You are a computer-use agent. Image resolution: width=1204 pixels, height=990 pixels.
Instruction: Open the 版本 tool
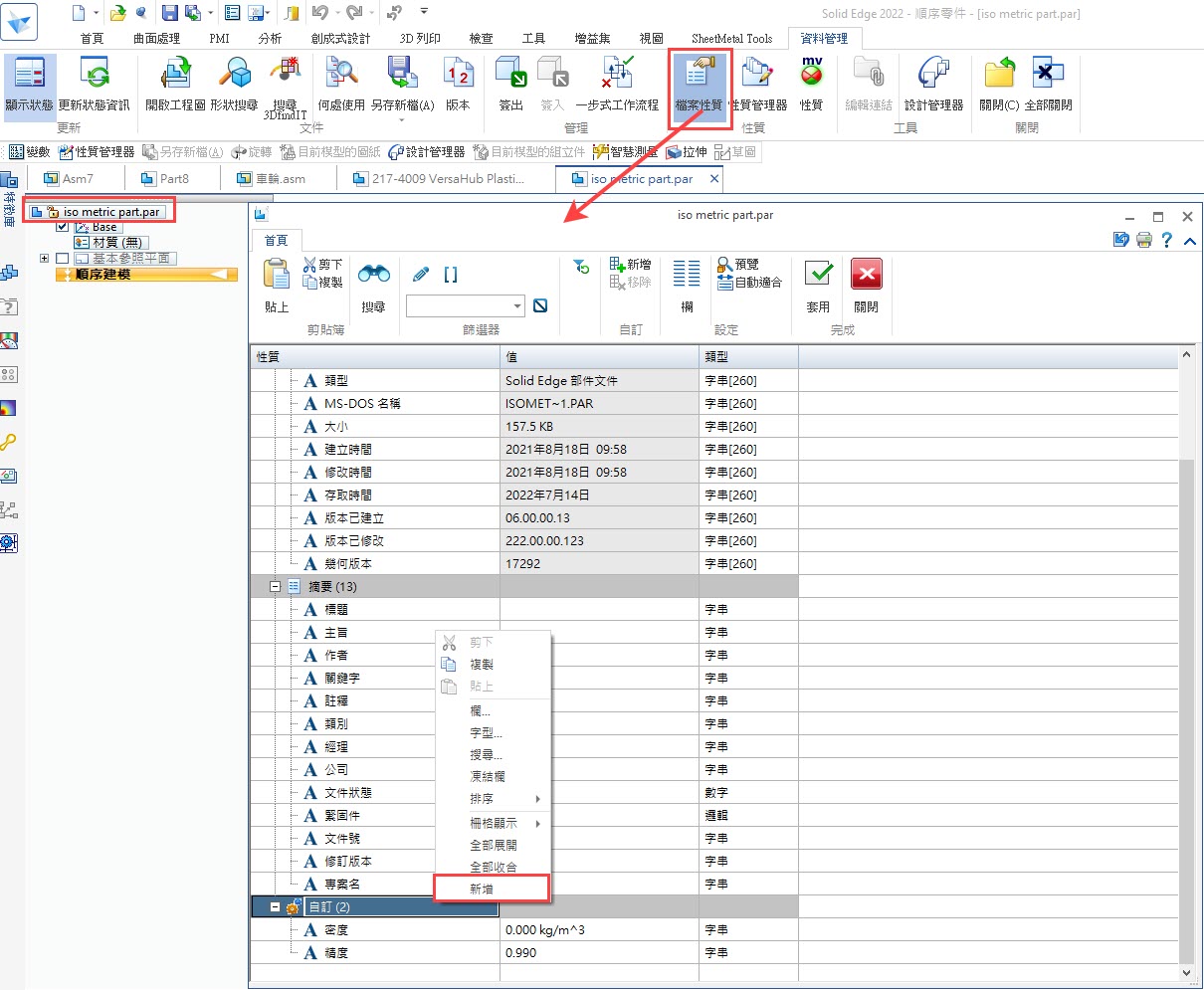click(458, 85)
